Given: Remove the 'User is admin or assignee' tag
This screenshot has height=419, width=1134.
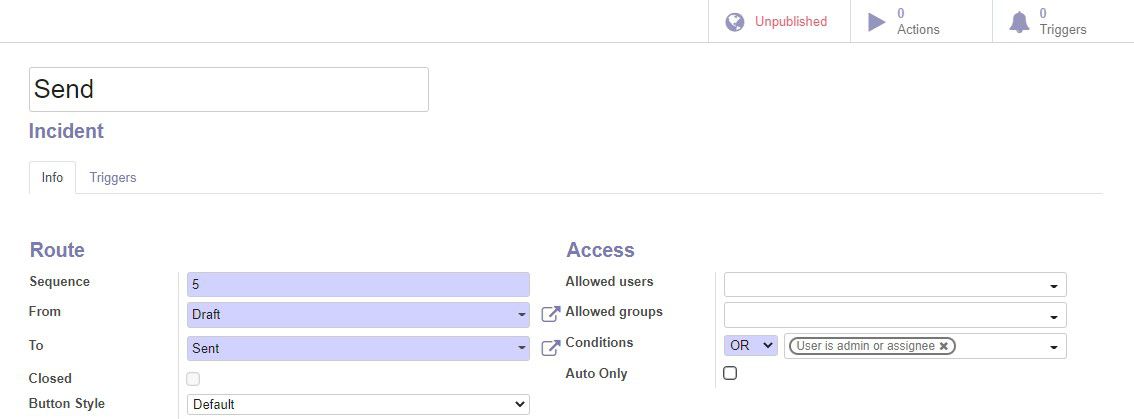Looking at the screenshot, I should pyautogui.click(x=943, y=346).
